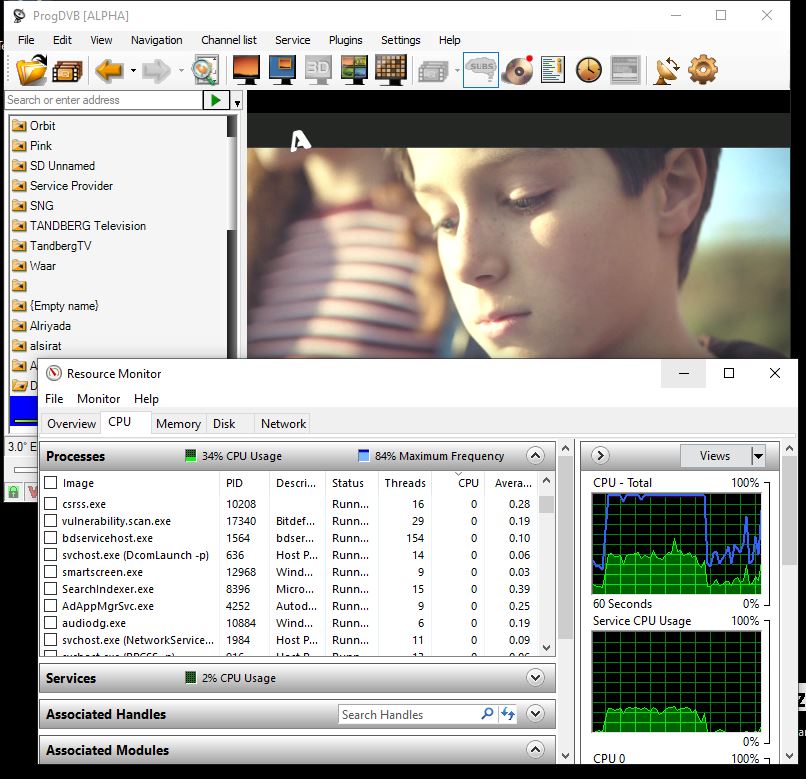The height and width of the screenshot is (779, 806).
Task: Open the Plugins menu in ProgDVB
Action: (346, 40)
